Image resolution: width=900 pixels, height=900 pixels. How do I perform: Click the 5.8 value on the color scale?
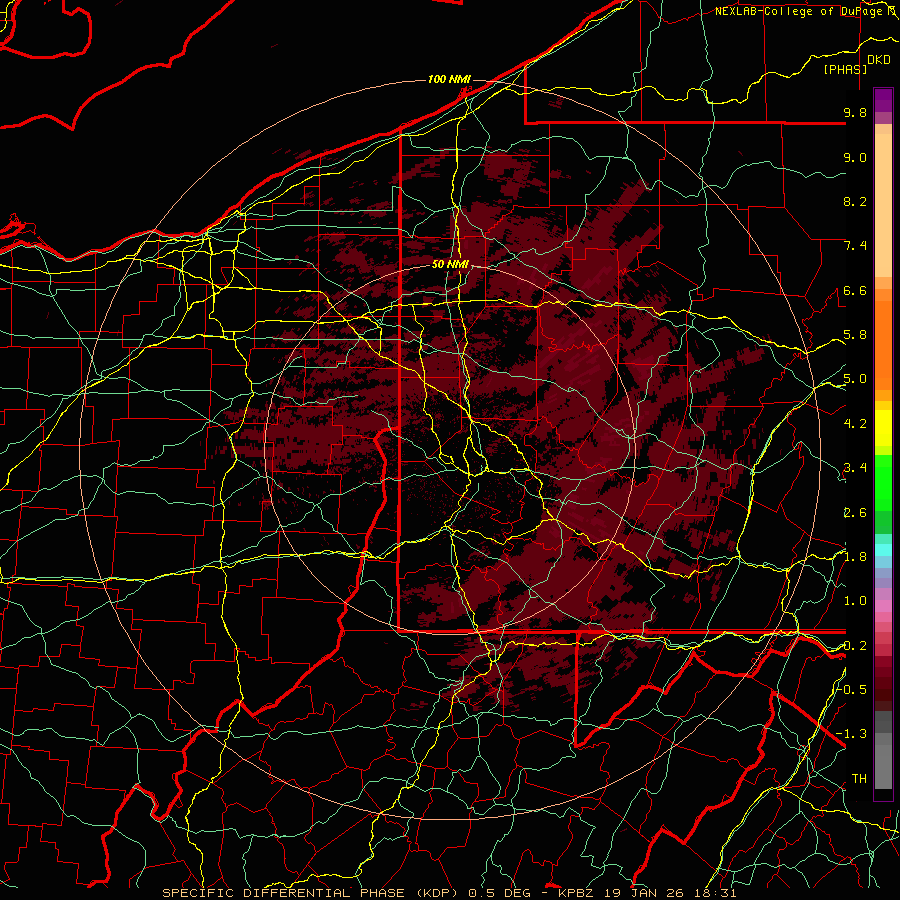click(x=855, y=335)
